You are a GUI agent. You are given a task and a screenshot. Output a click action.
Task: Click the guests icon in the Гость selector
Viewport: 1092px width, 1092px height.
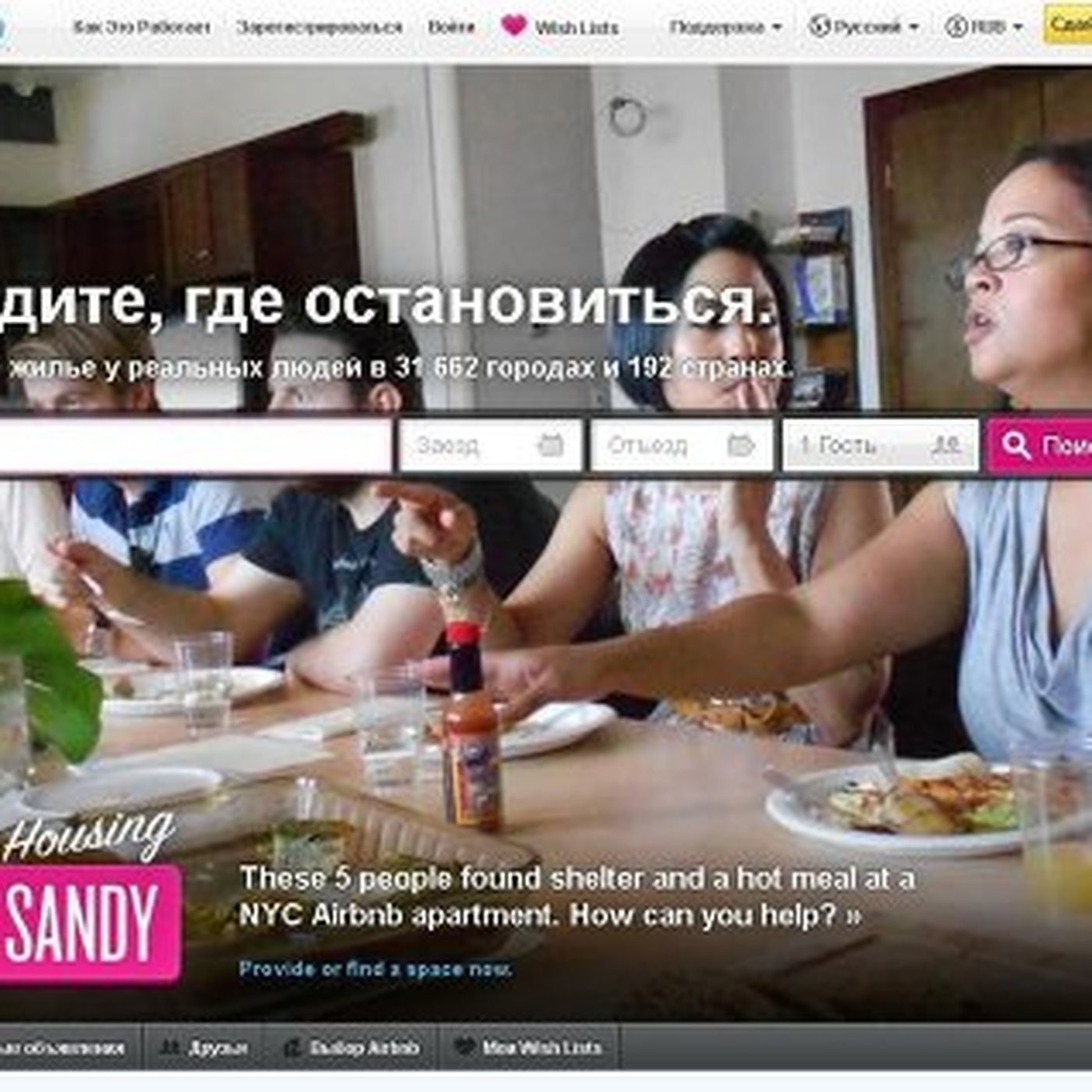(945, 445)
